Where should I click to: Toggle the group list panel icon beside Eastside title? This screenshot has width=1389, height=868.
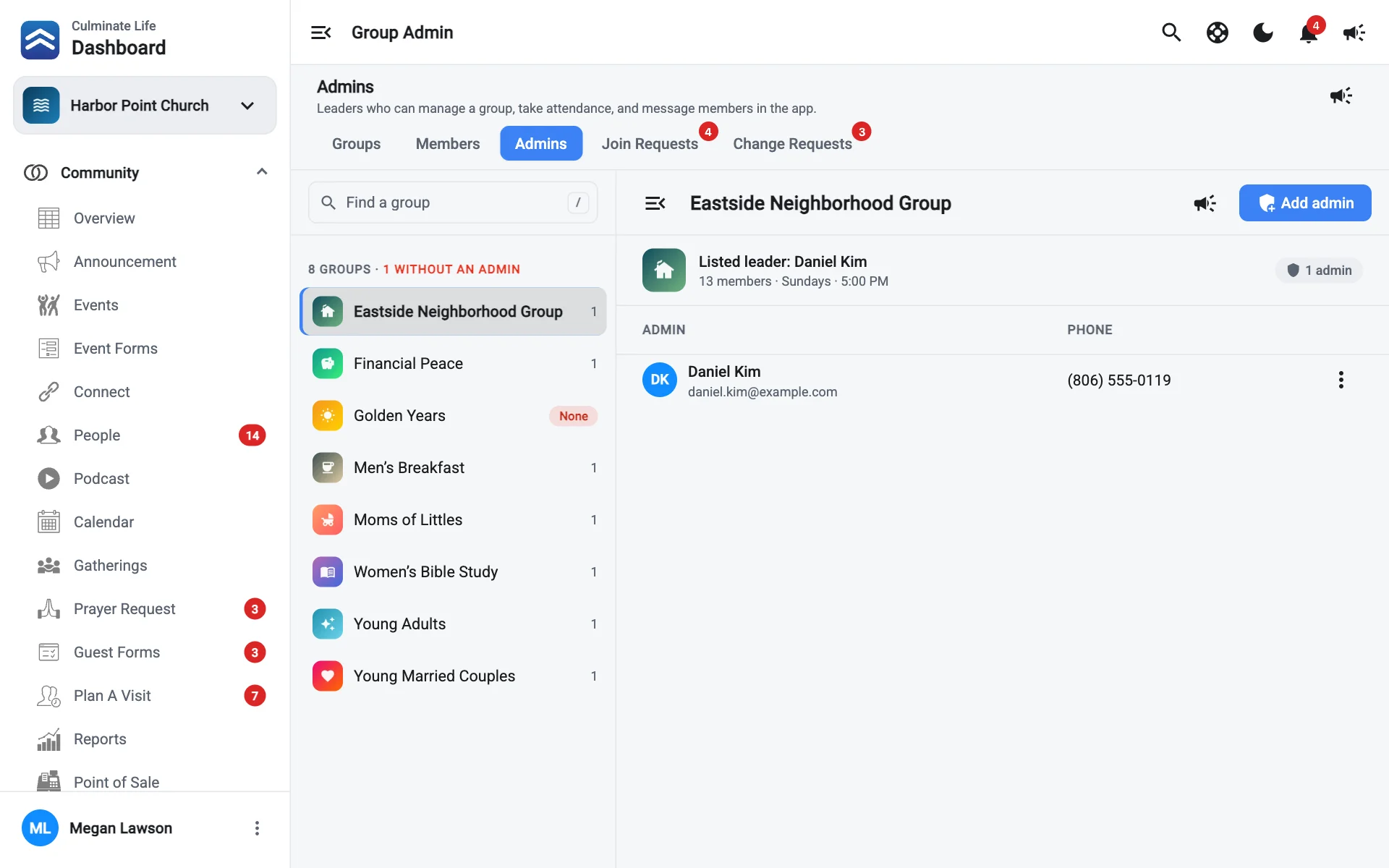click(x=655, y=203)
